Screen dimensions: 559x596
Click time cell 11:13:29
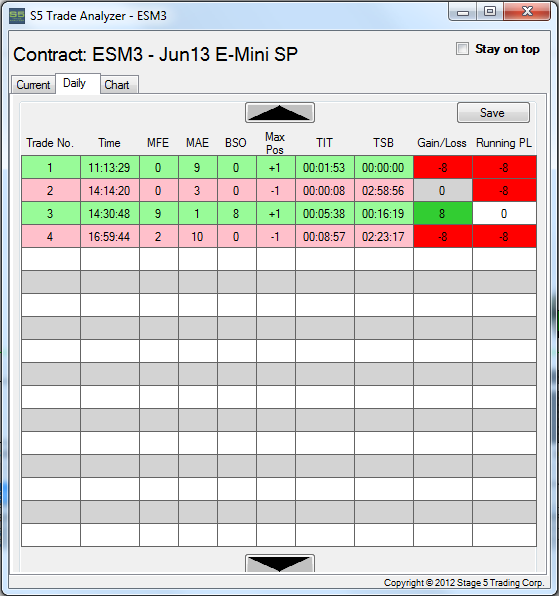(x=109, y=167)
